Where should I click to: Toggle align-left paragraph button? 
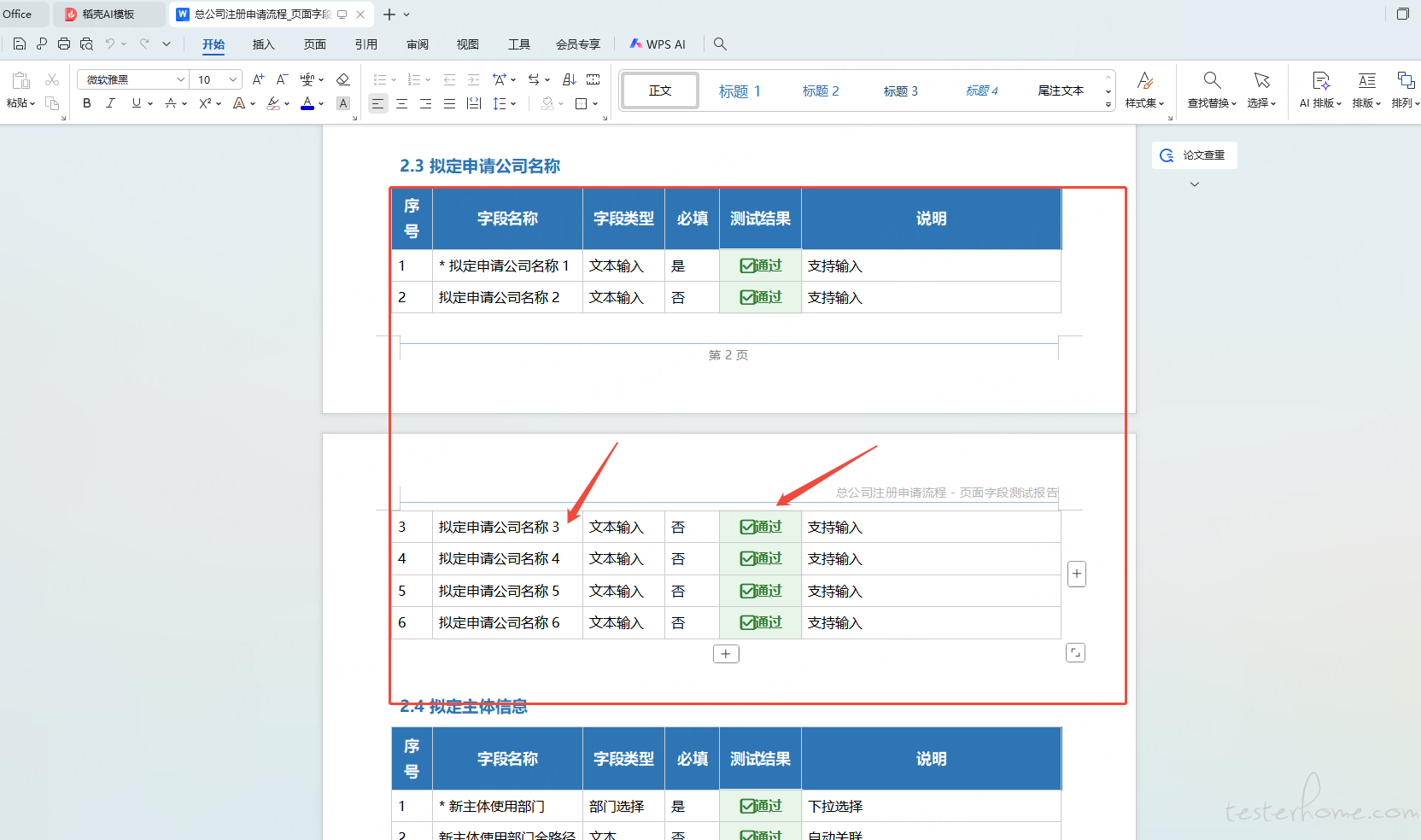[377, 103]
